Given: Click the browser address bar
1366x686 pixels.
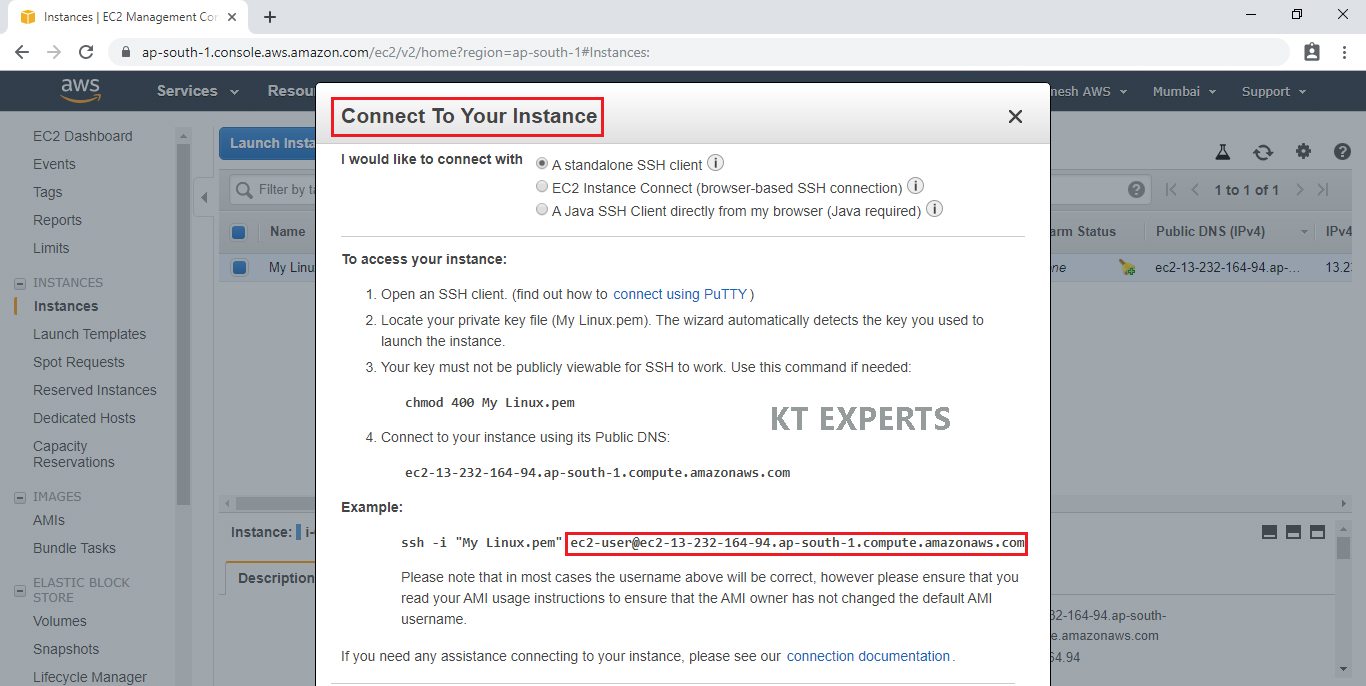Looking at the screenshot, I should [700, 52].
